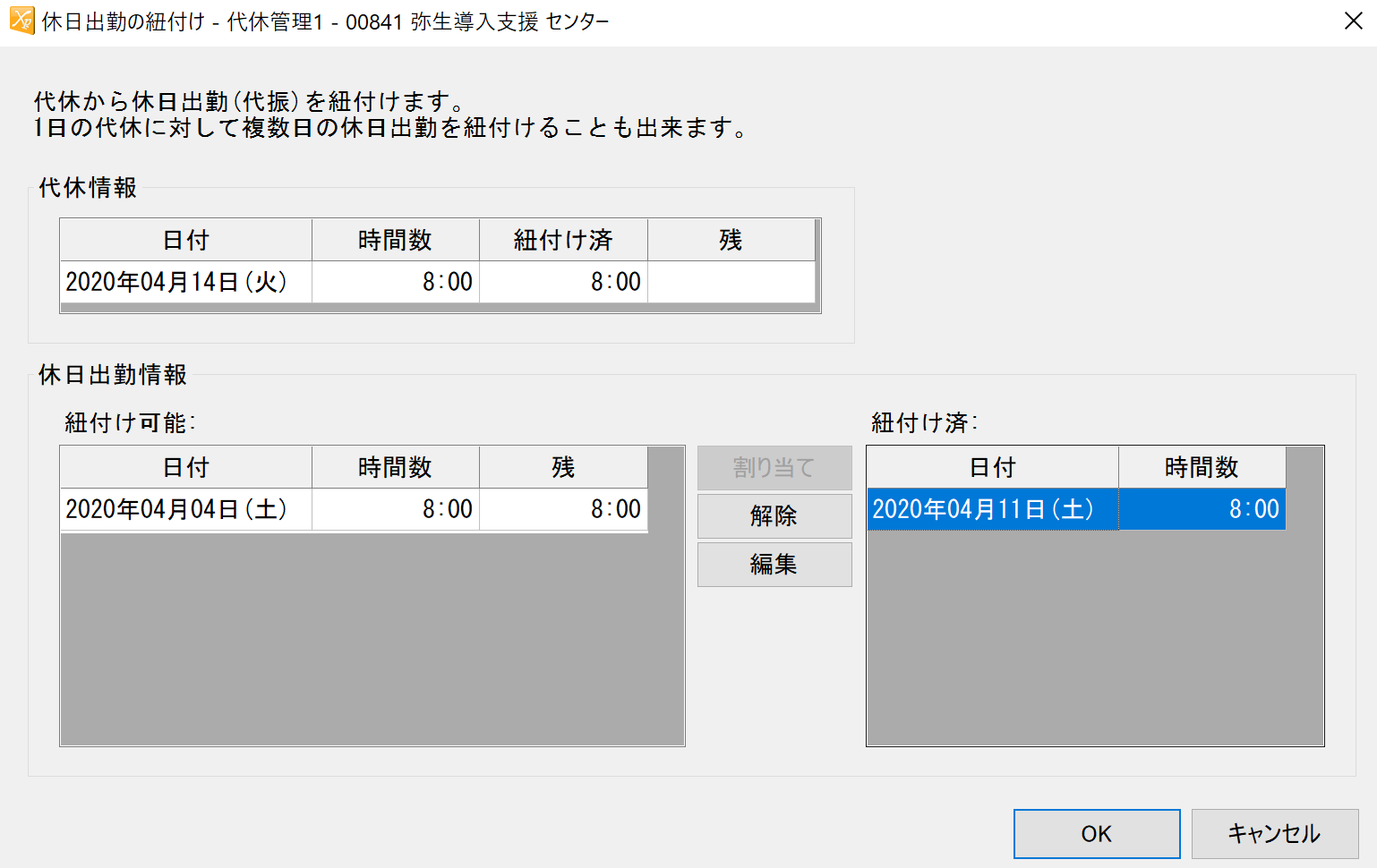Click the application icon in title bar

coord(21,21)
